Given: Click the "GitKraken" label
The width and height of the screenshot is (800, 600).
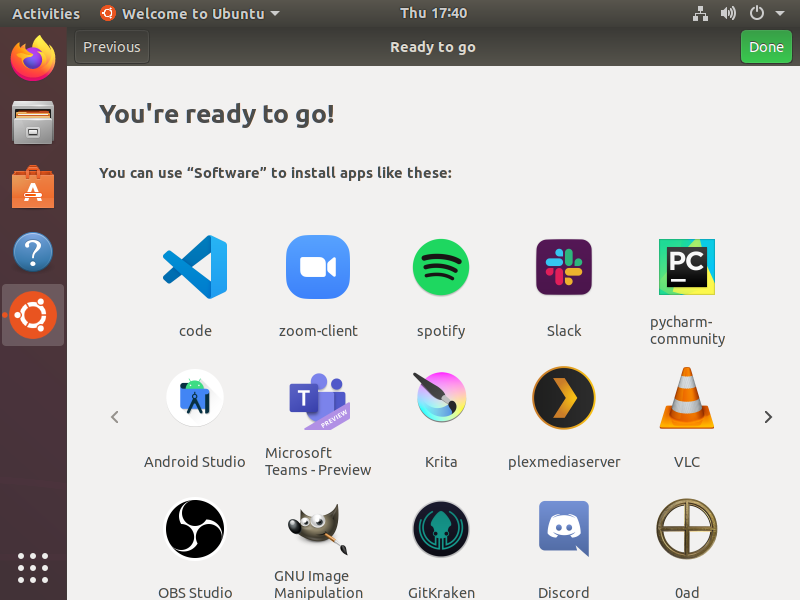Looking at the screenshot, I should [441, 593].
